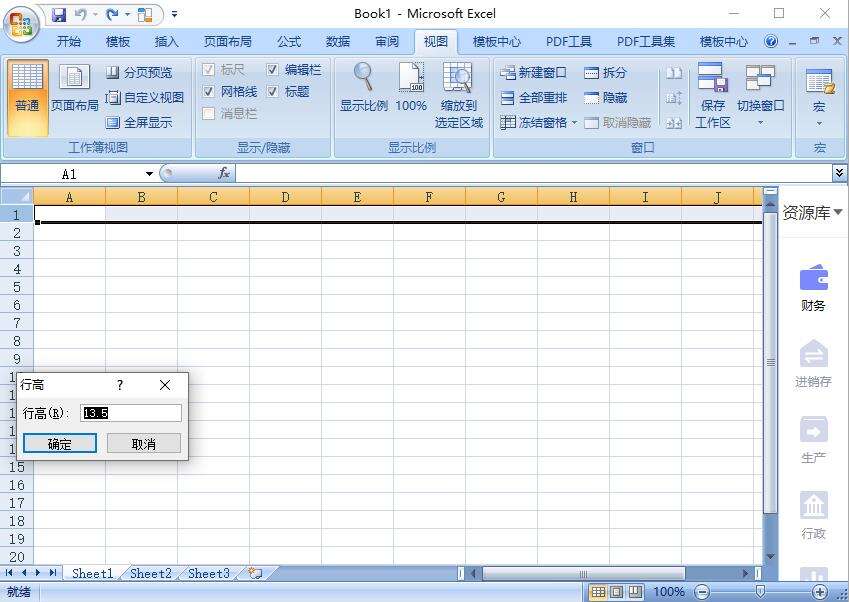The image size is (849, 602).
Task: Expand the 冻结窗格 freeze panes dropdown
Action: [574, 123]
